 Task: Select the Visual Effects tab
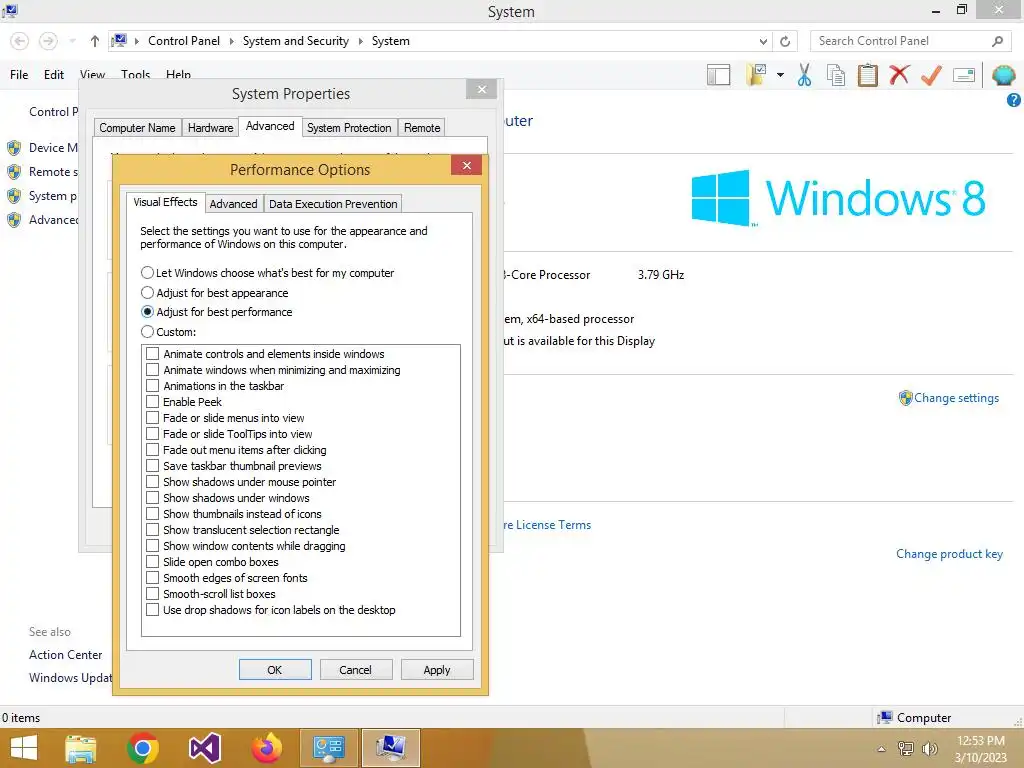[x=165, y=202]
